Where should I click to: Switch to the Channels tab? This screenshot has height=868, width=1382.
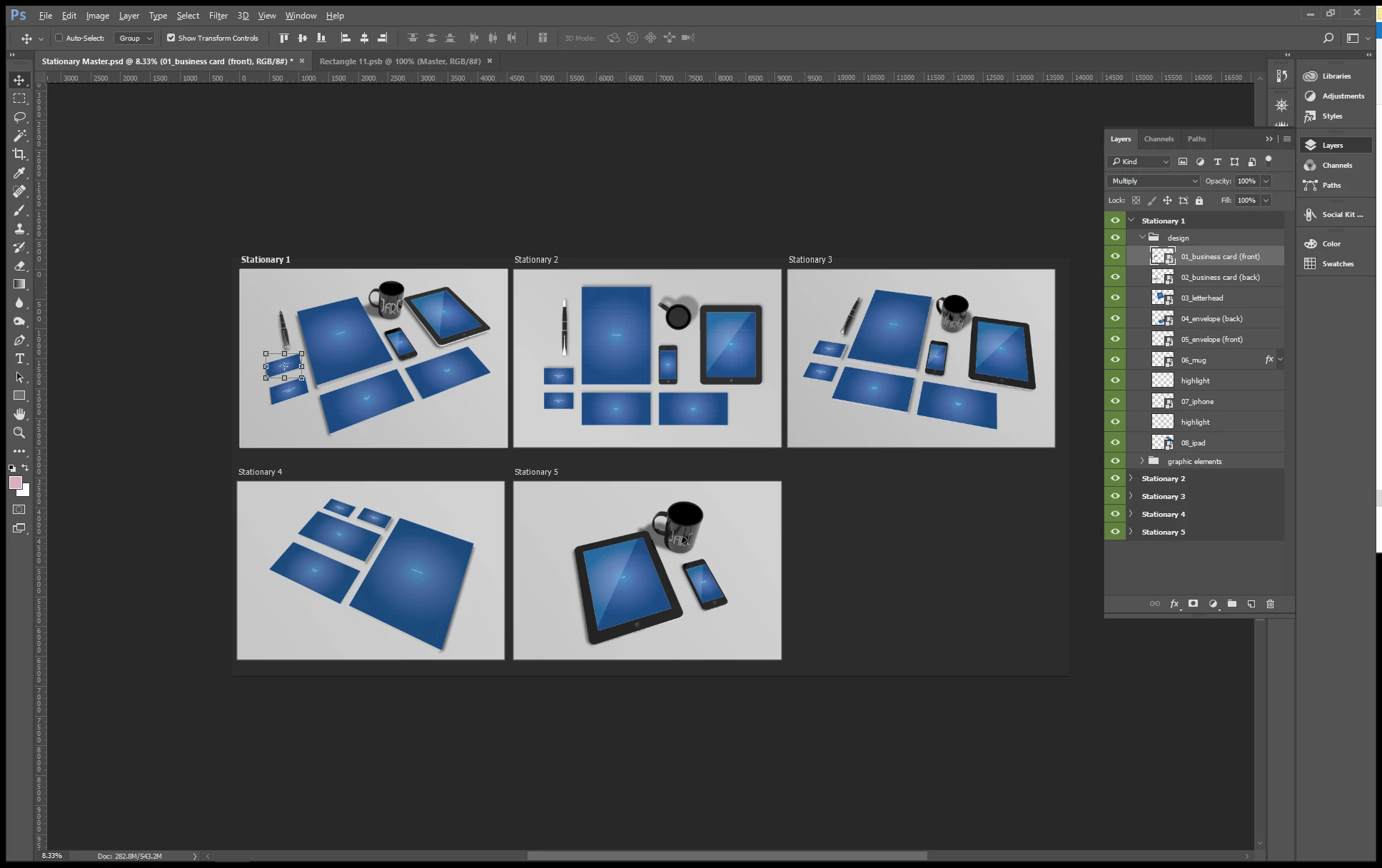[x=1158, y=139]
